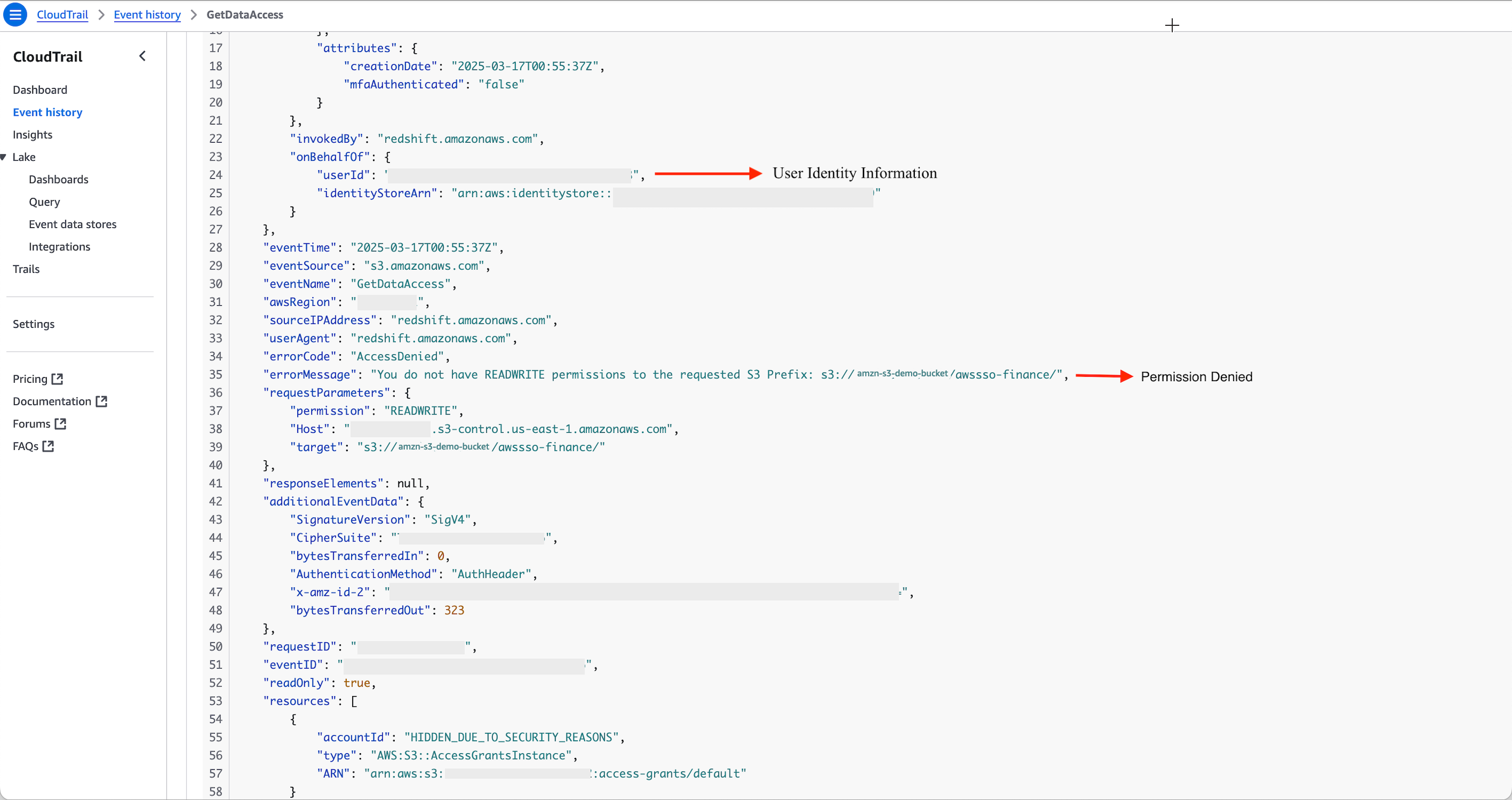Click the "userAgent" key on line 33

click(x=299, y=339)
